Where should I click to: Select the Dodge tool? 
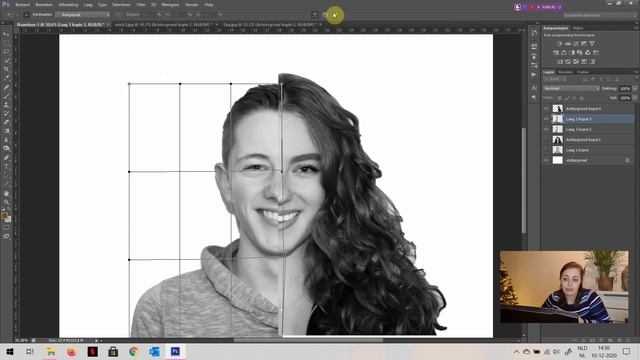[6, 149]
